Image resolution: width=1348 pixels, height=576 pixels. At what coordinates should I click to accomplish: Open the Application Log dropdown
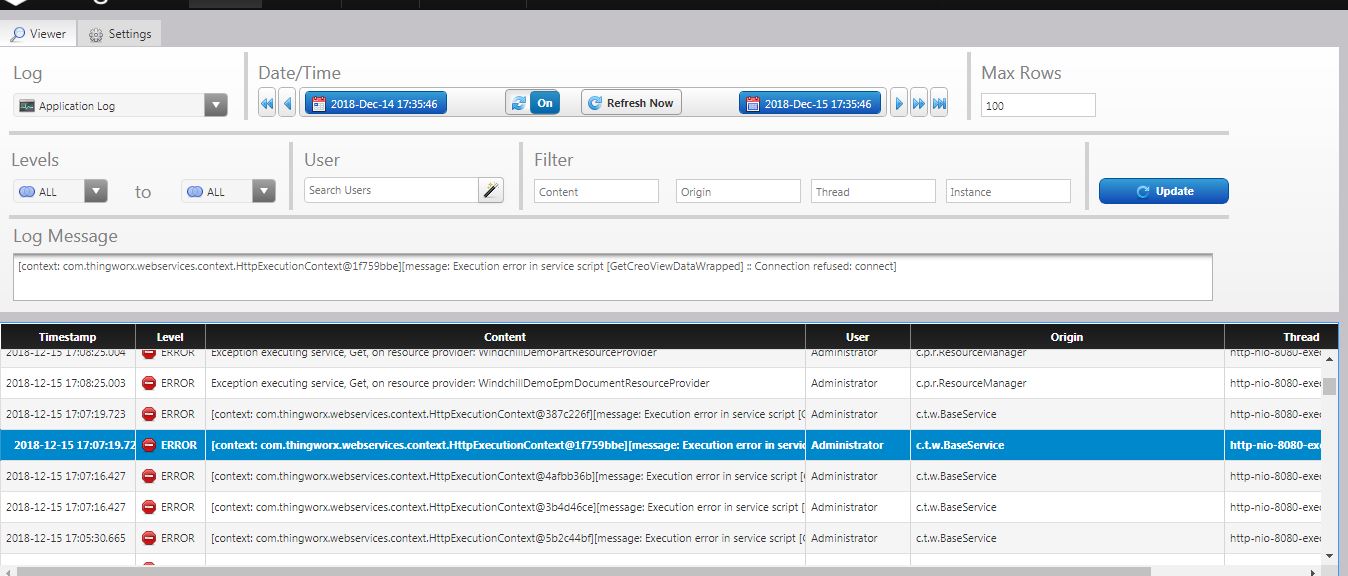[x=216, y=104]
